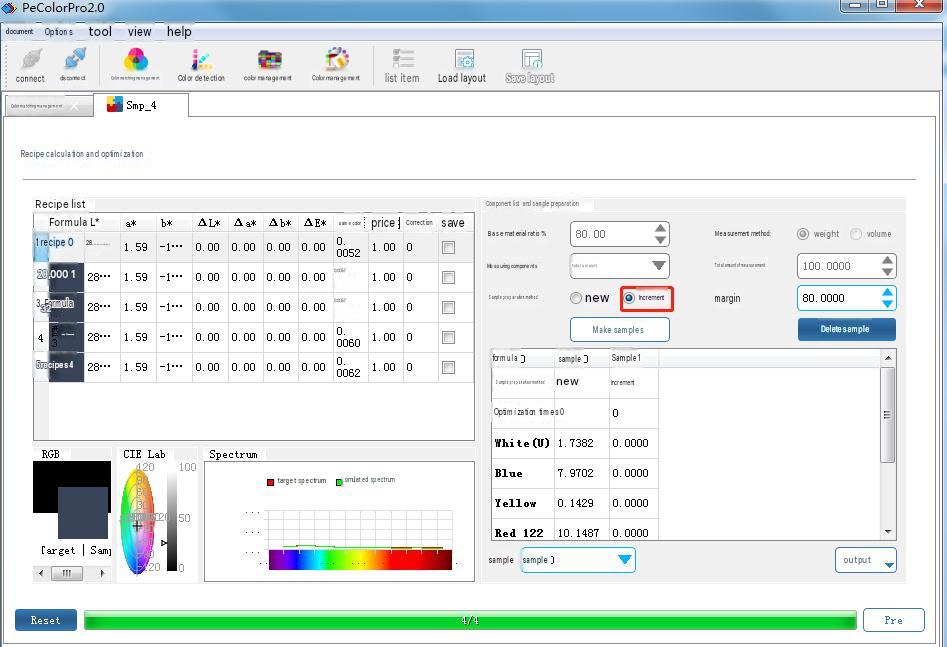
Task: Tick the save checkbox in the third recipe row
Action: point(448,307)
